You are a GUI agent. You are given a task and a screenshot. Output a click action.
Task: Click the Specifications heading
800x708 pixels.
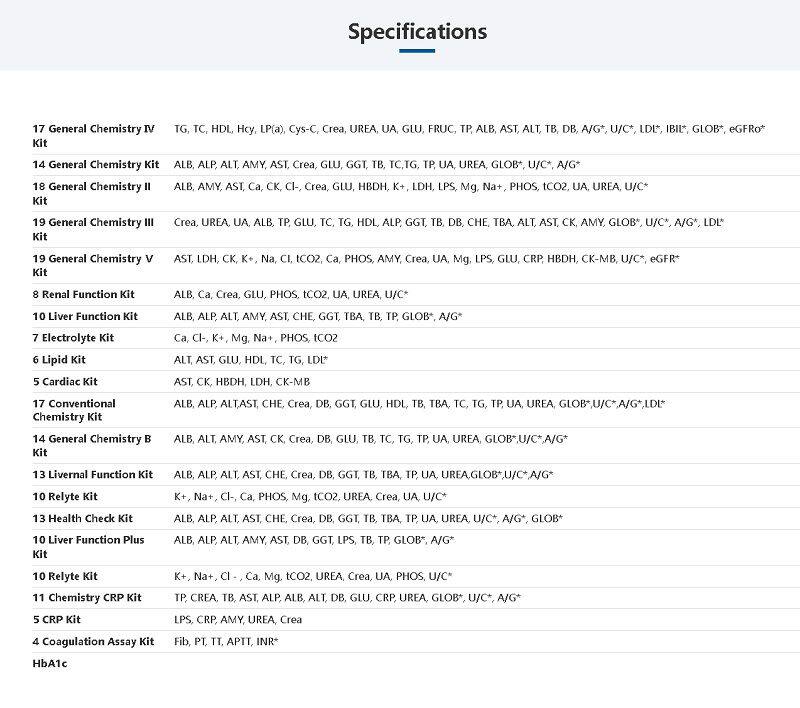coord(417,32)
